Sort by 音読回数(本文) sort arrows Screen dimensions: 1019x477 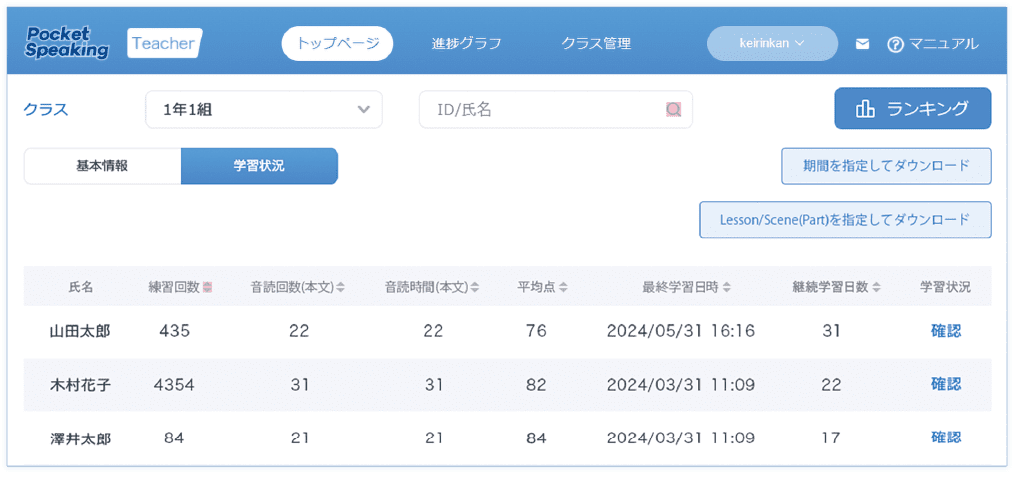coord(340,288)
